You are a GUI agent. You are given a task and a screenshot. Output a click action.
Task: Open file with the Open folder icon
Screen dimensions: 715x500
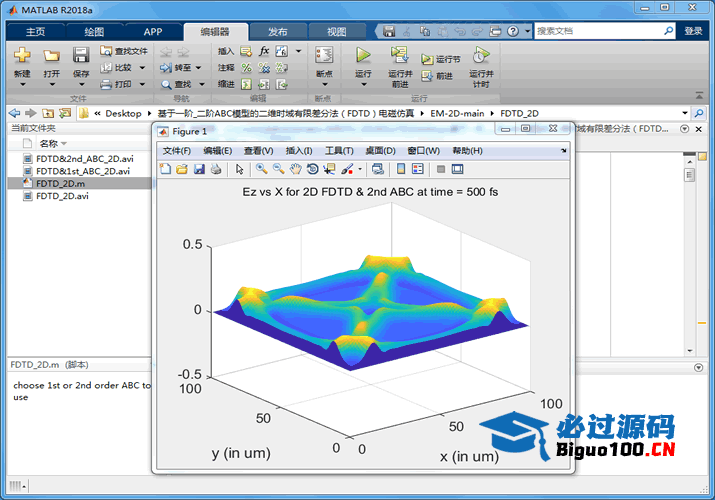(52, 56)
